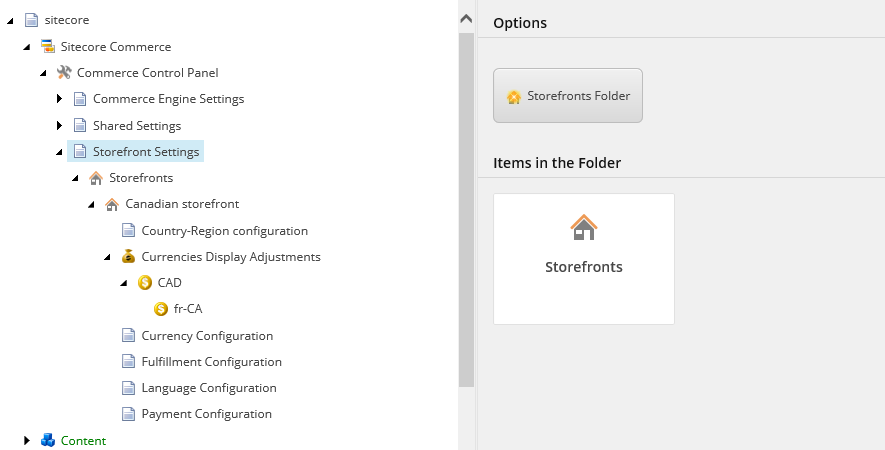Collapse the Storefront Settings node
This screenshot has width=885, height=450.
[59, 152]
